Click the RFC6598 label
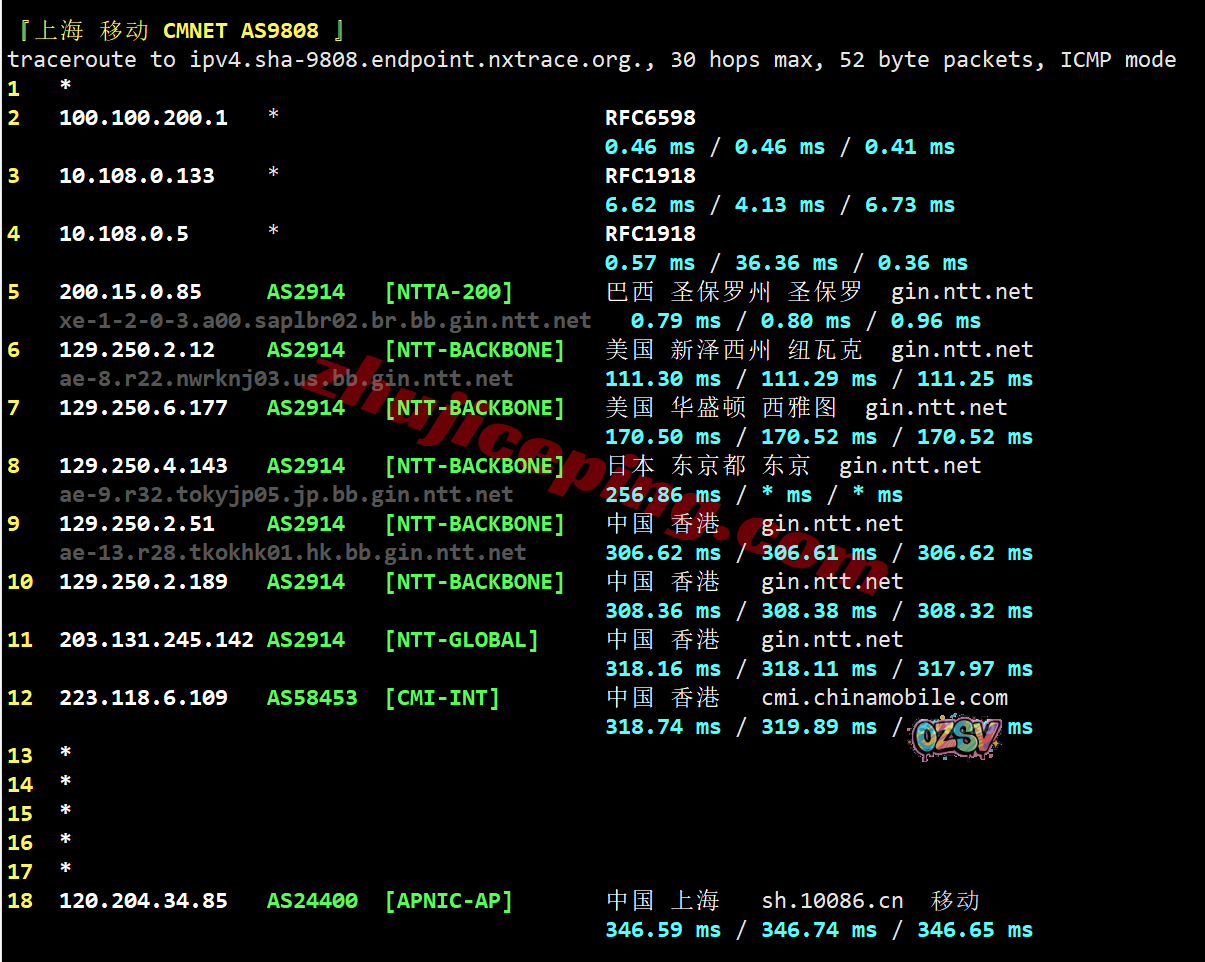 (649, 118)
